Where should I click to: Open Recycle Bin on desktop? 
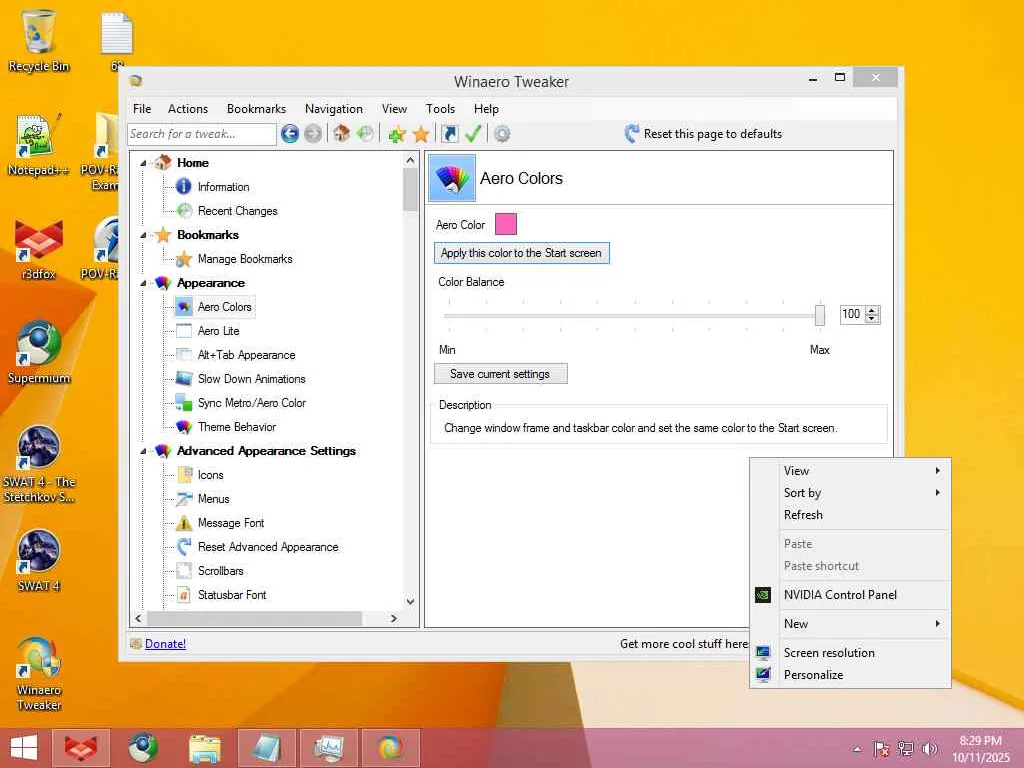point(39,39)
